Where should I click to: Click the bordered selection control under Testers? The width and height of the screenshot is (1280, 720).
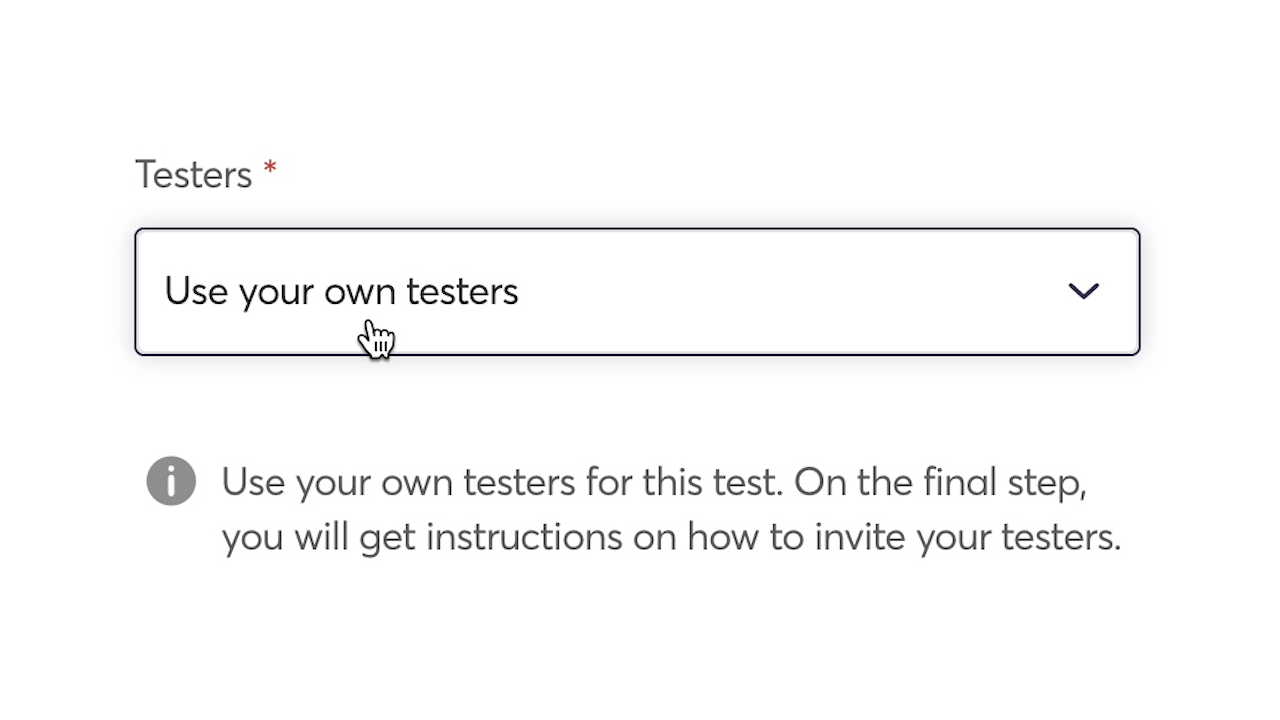(637, 291)
